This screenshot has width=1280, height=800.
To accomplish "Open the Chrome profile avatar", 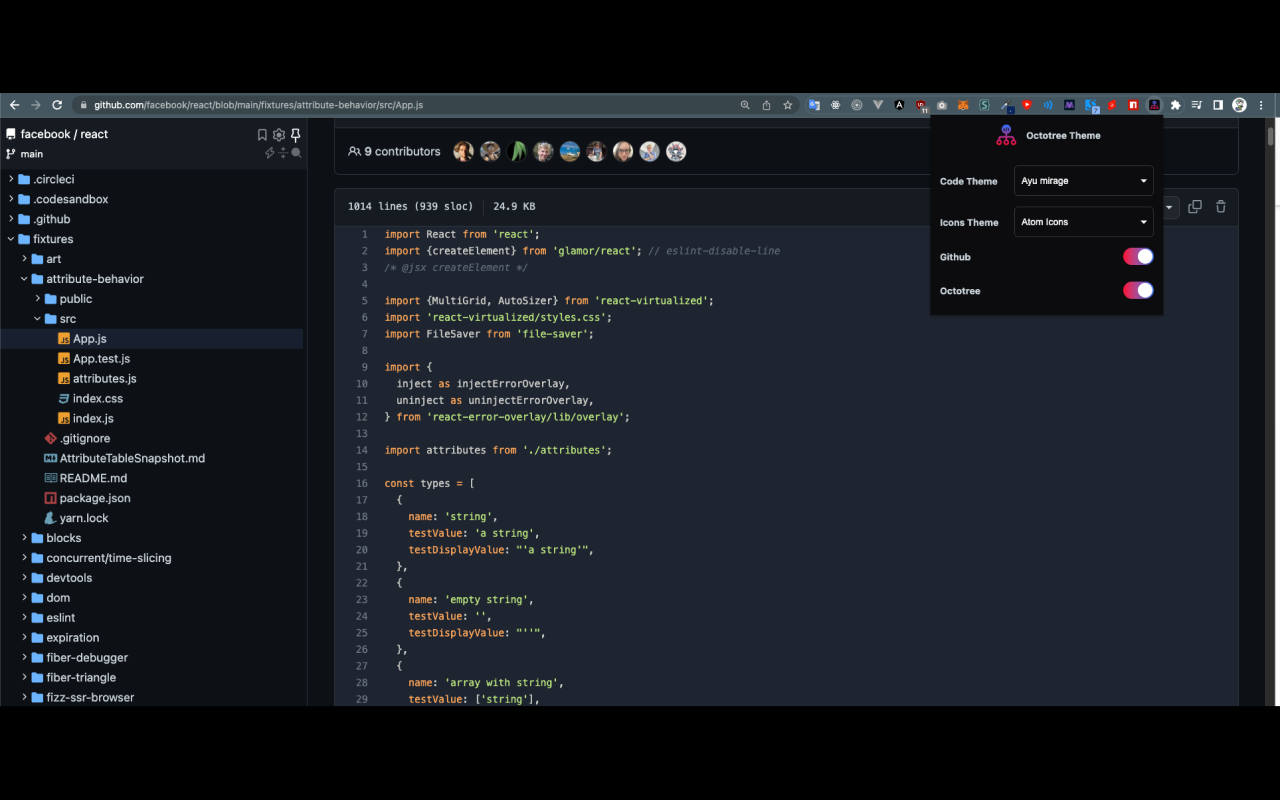I will pos(1240,105).
